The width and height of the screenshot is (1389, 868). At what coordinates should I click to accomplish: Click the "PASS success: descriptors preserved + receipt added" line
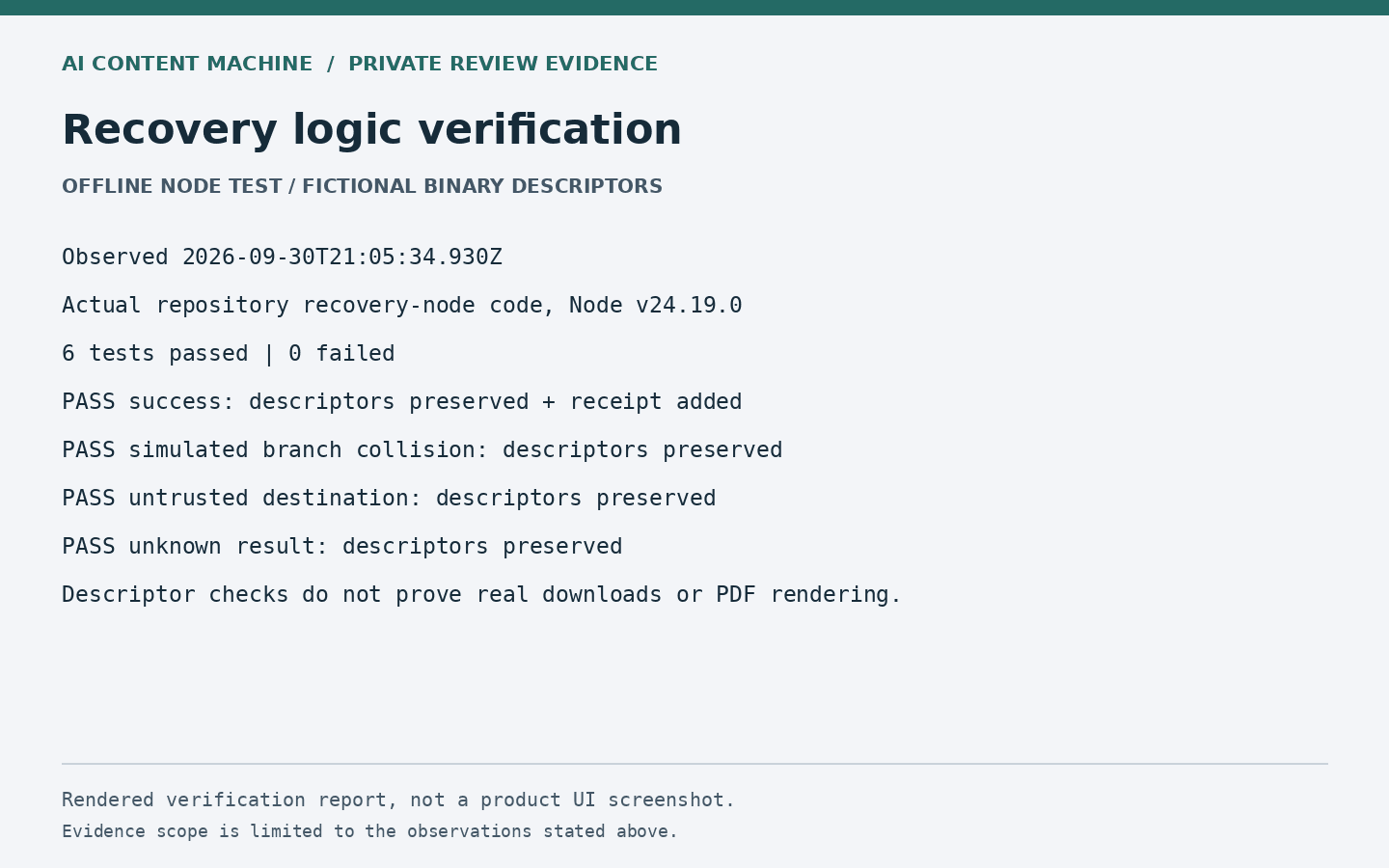(402, 402)
